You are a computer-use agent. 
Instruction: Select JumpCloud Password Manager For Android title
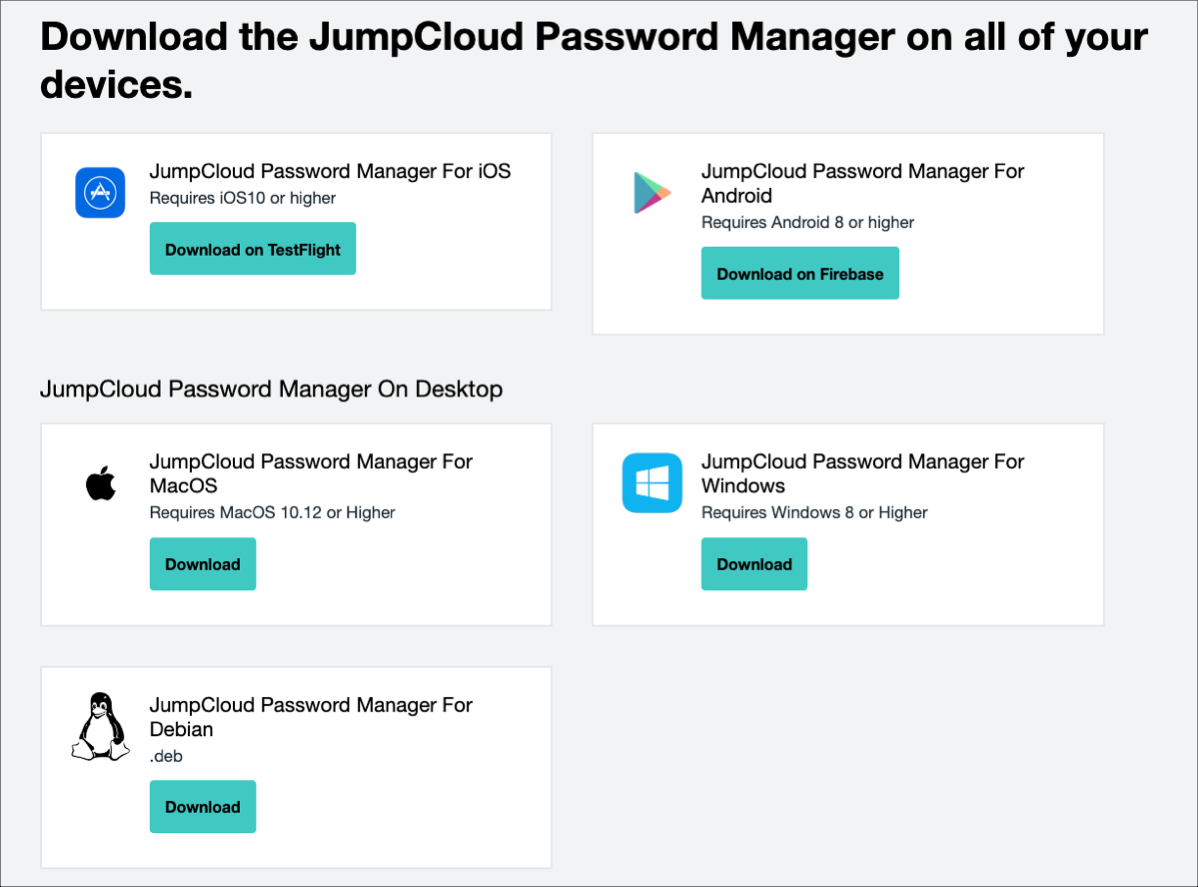[x=862, y=183]
